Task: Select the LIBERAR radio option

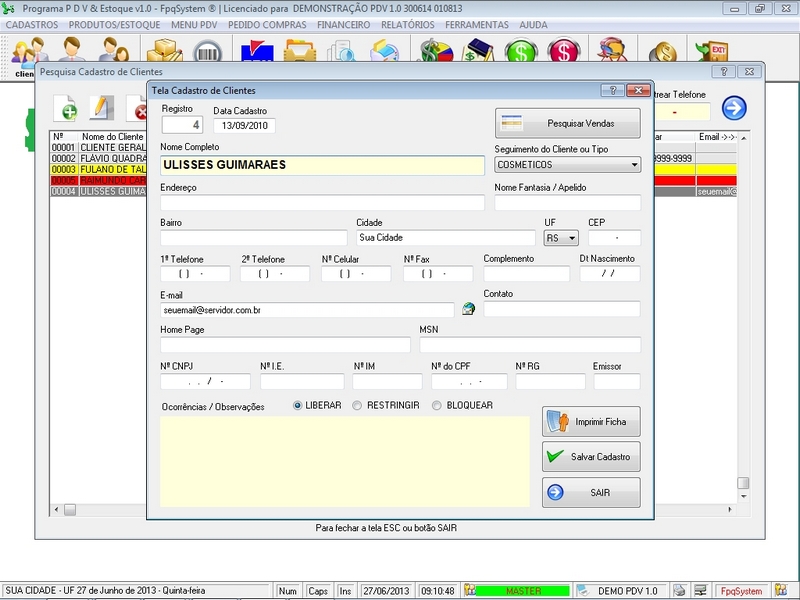Action: 298,405
